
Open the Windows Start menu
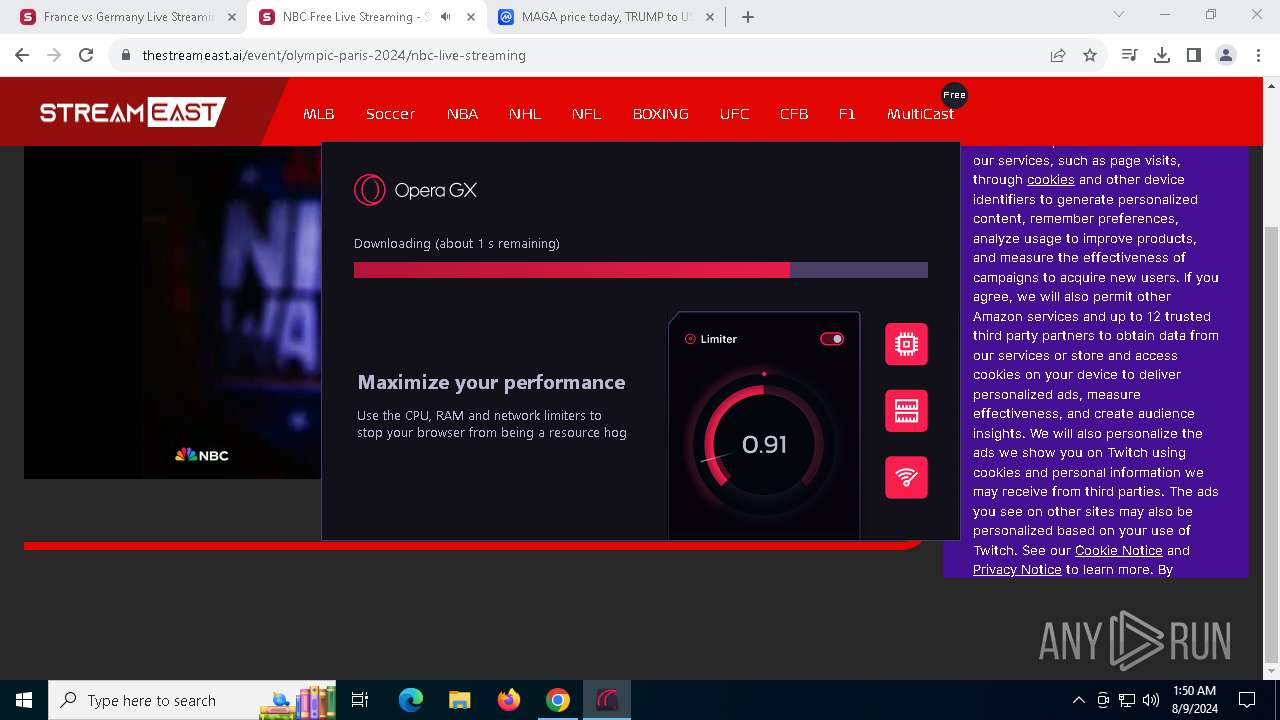tap(24, 700)
